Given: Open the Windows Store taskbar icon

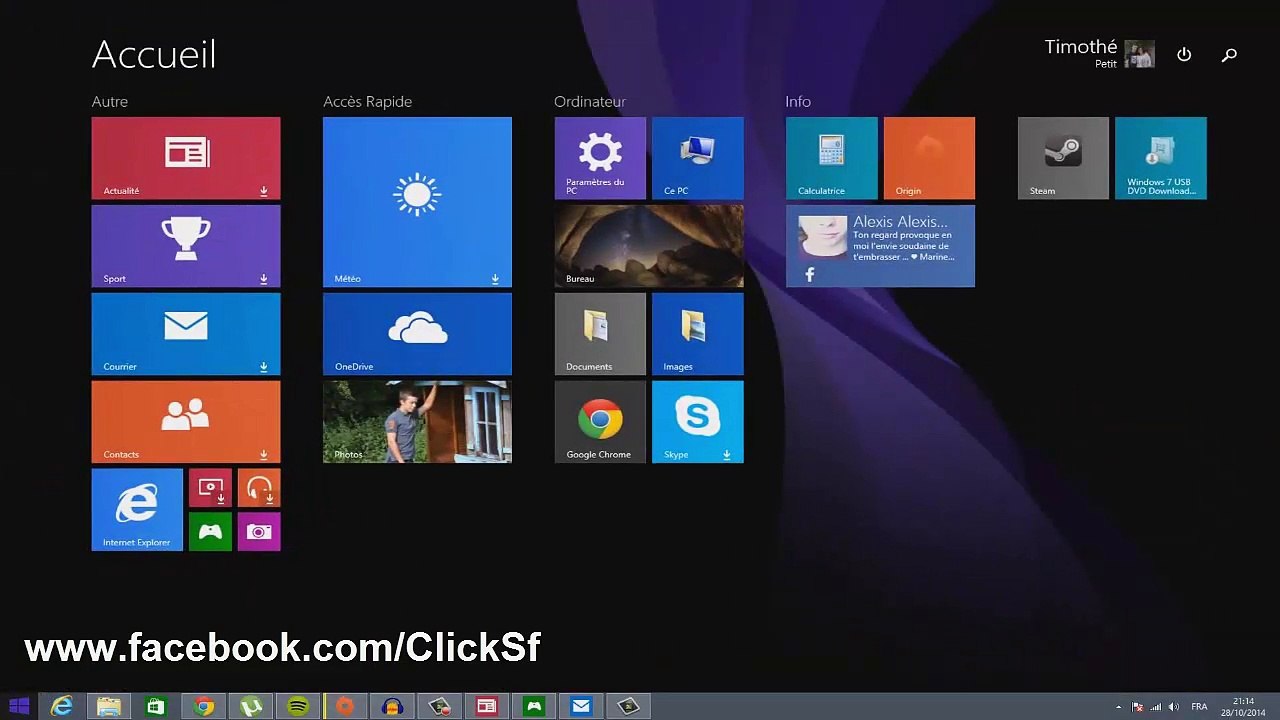Looking at the screenshot, I should tap(156, 707).
